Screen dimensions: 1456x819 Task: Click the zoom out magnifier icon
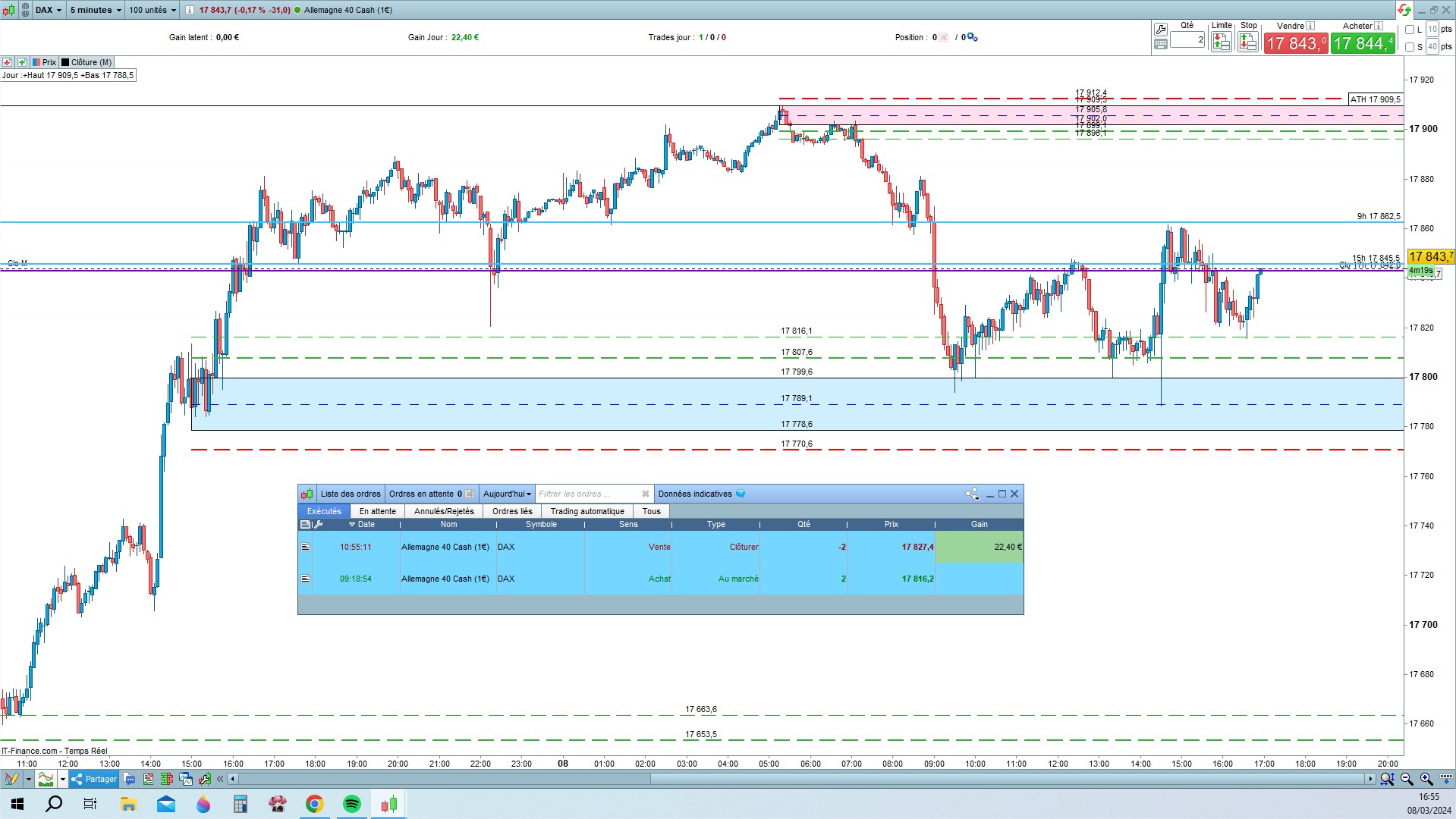1407,779
